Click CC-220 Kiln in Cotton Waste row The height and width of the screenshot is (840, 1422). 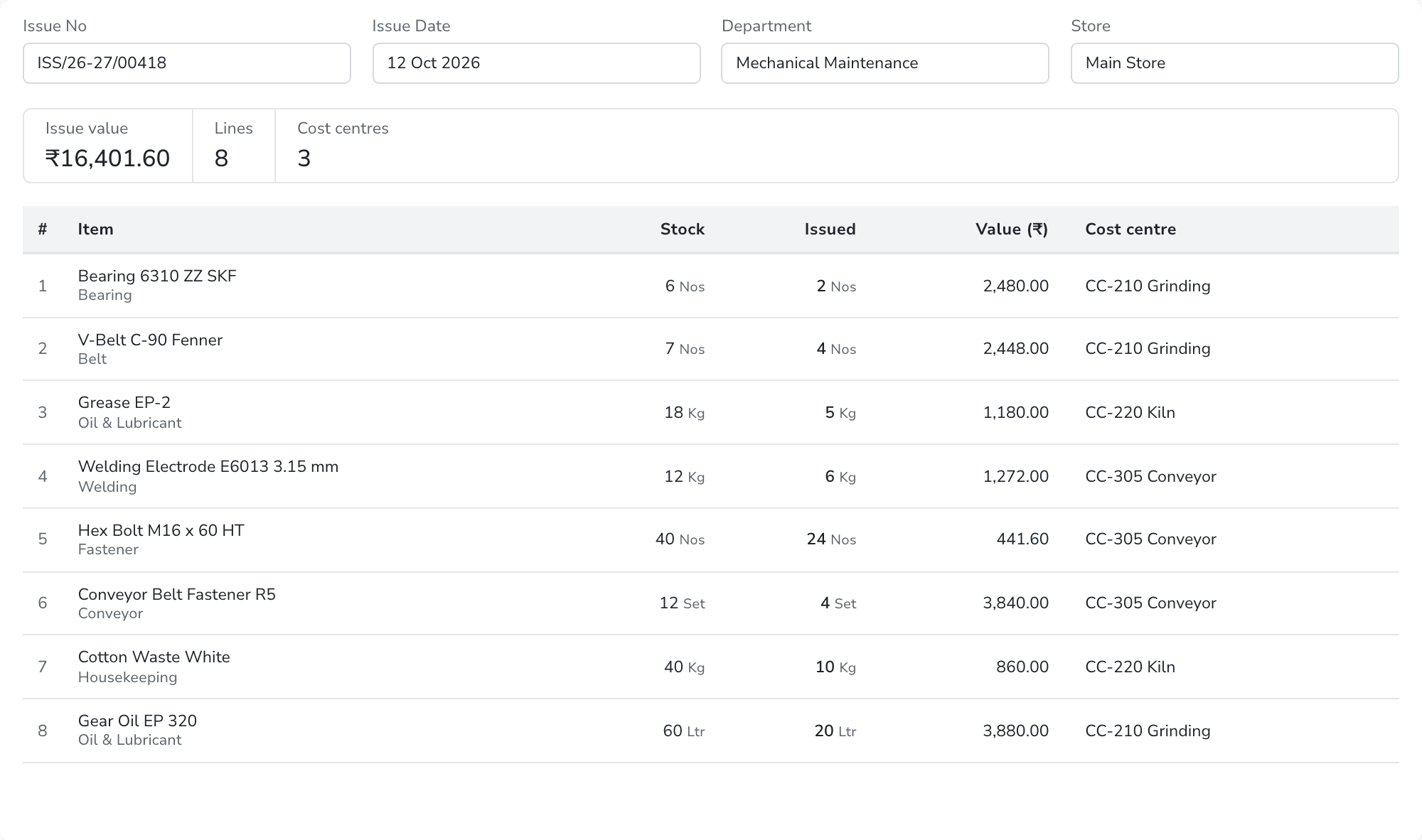coord(1130,667)
